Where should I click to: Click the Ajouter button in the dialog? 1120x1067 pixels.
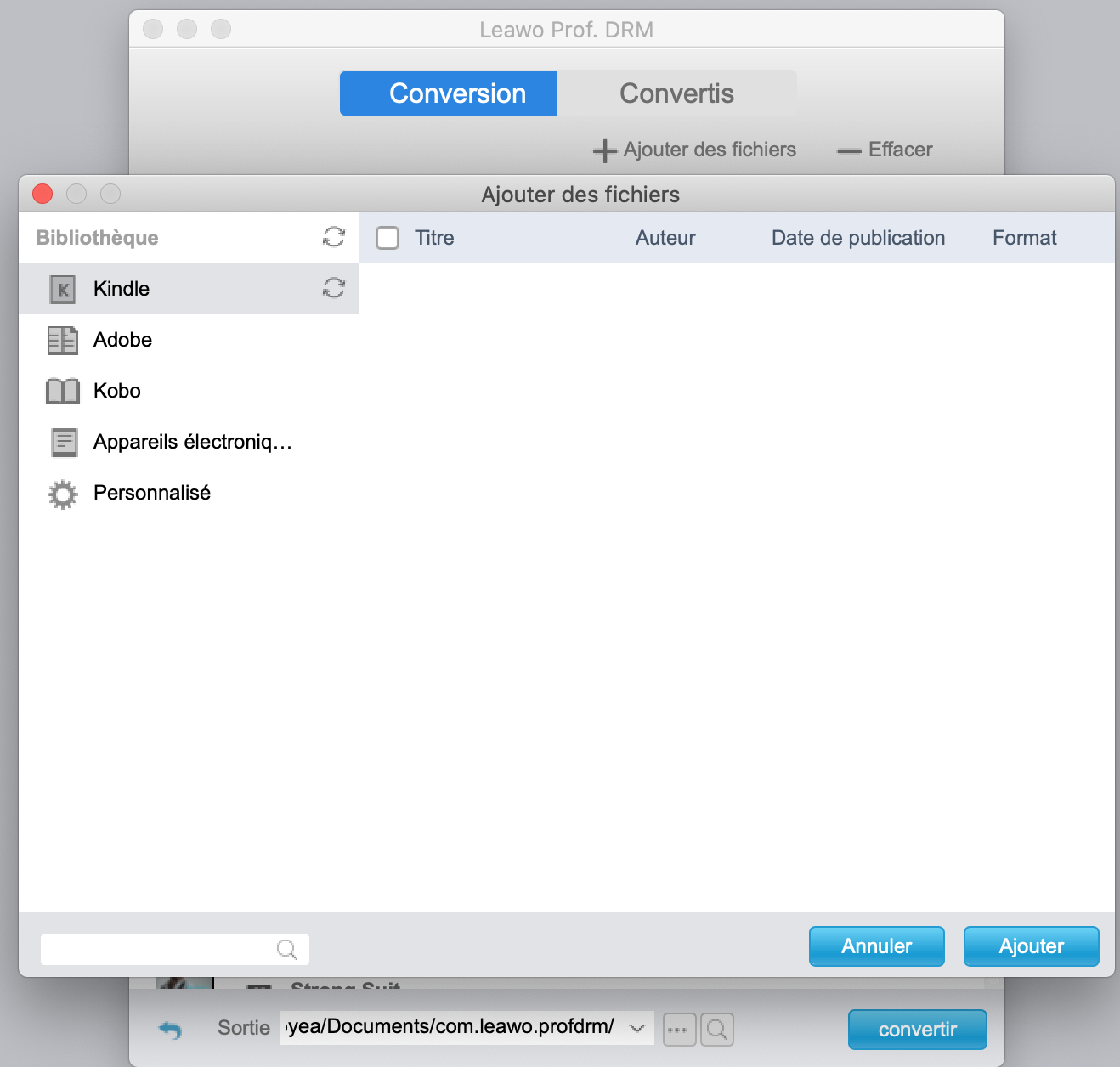(x=1032, y=946)
